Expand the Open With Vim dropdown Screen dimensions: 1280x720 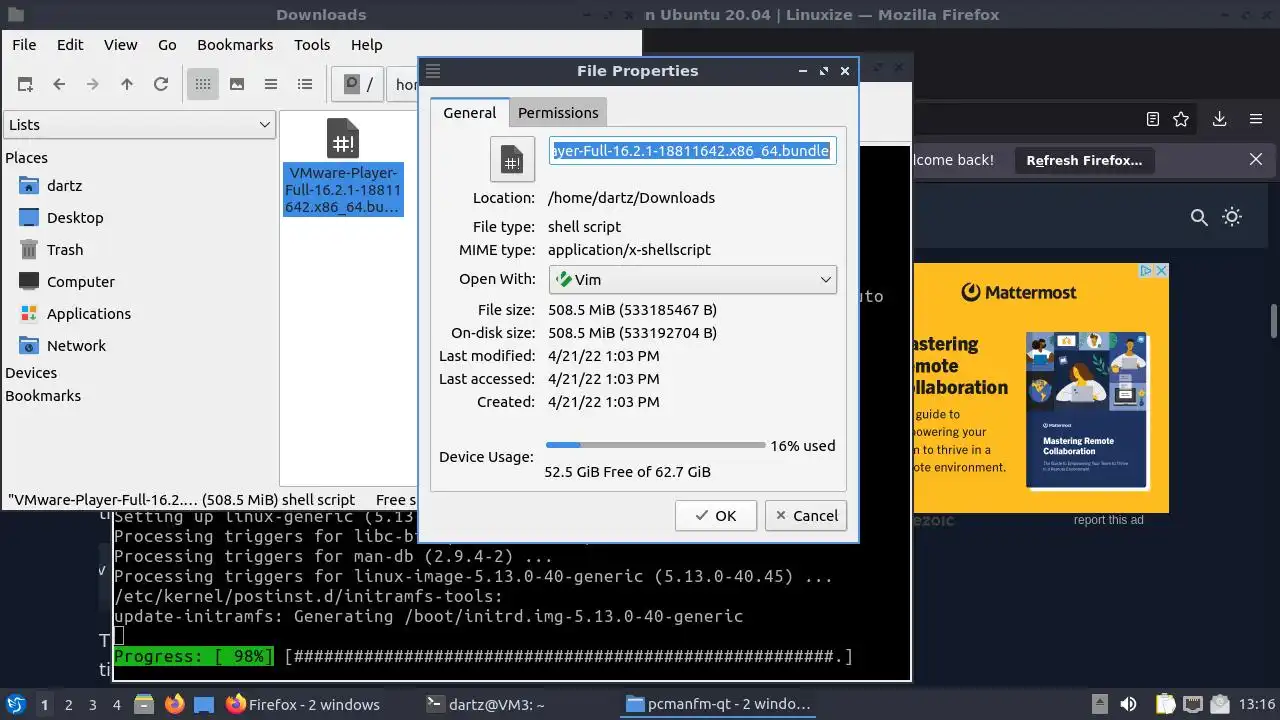point(692,279)
